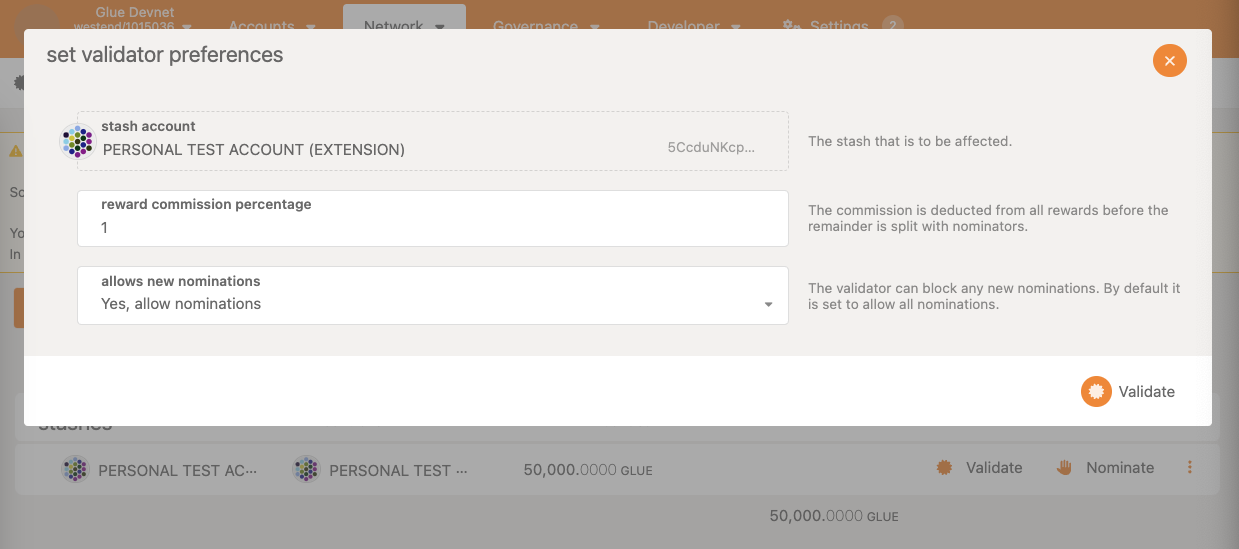This screenshot has width=1239, height=549.
Task: Click the stash affected help text
Action: pyautogui.click(x=910, y=141)
